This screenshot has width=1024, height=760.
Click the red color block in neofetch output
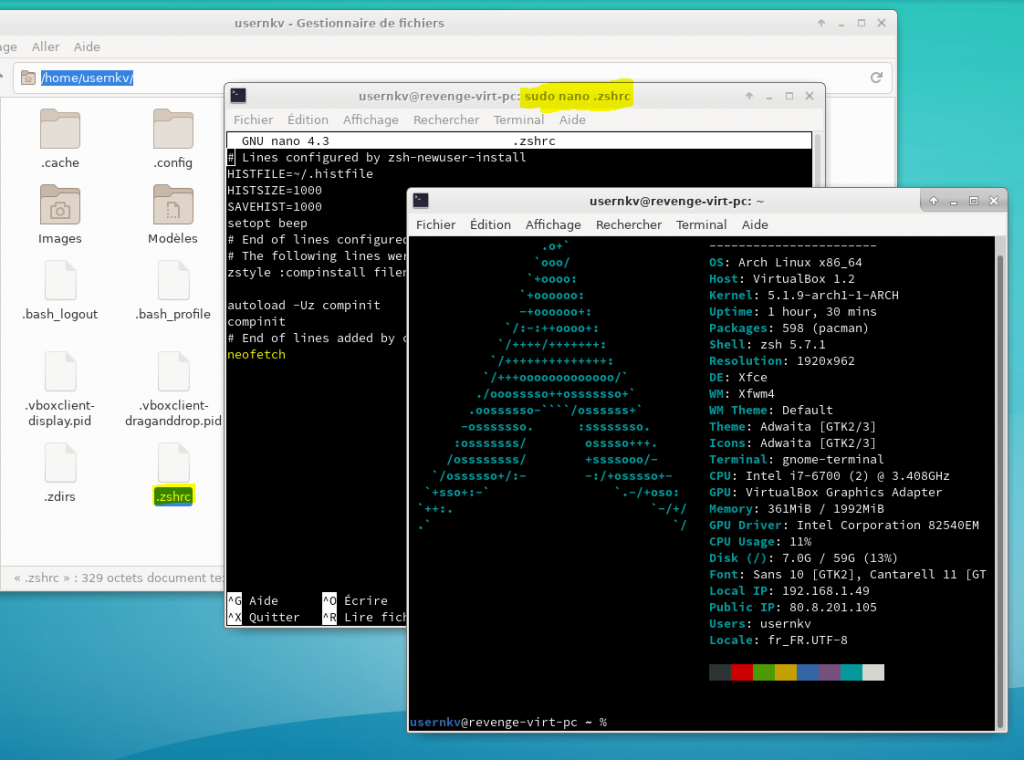point(742,673)
